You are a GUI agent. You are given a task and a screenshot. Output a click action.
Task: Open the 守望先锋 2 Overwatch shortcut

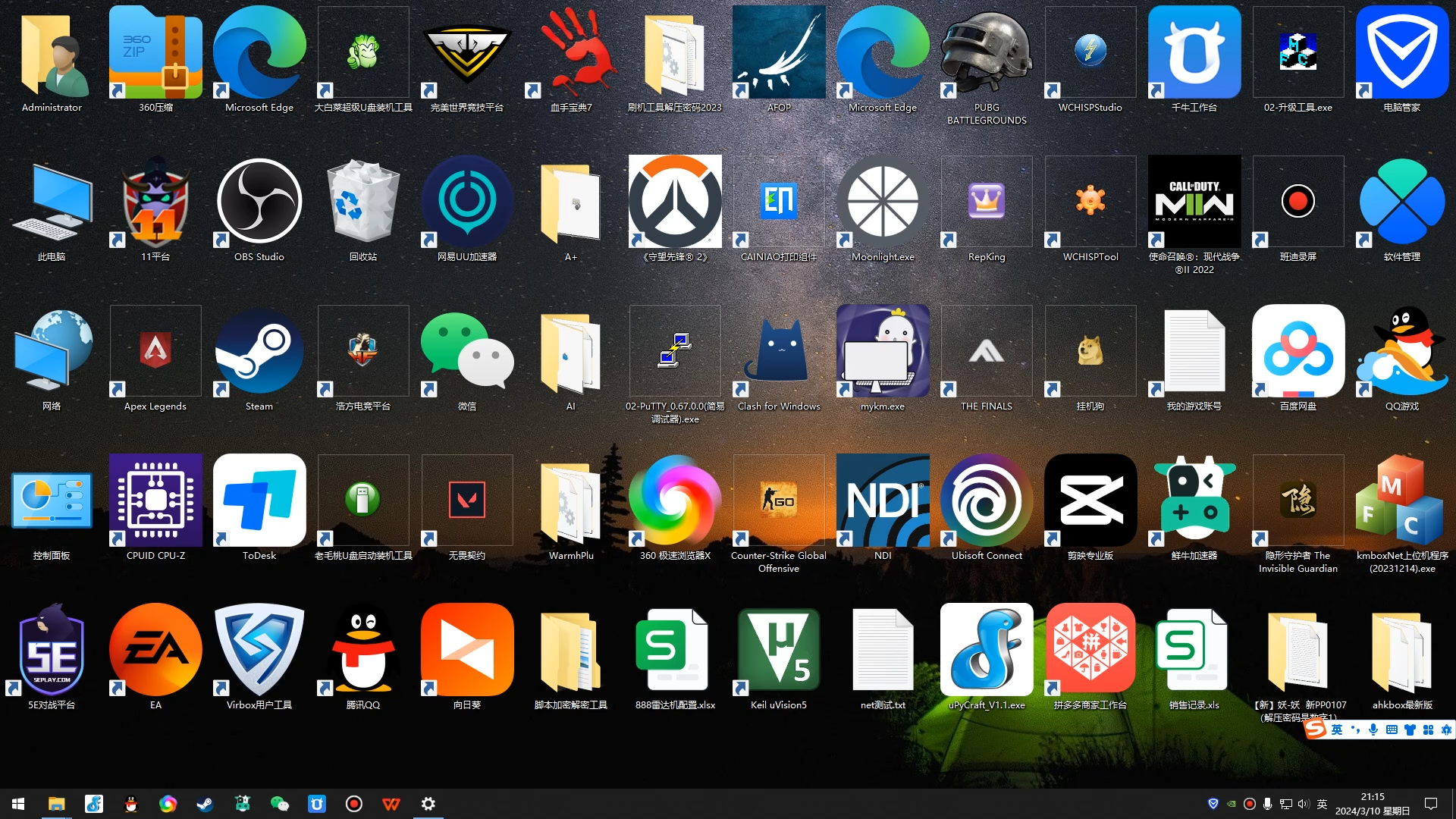[675, 209]
